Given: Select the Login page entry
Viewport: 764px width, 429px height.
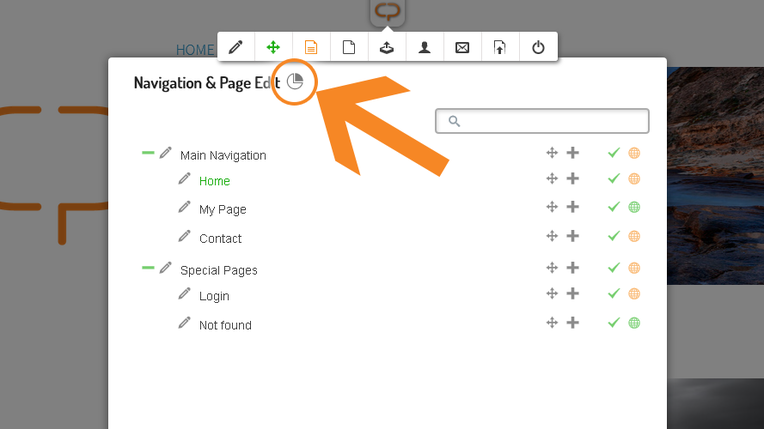Looking at the screenshot, I should coord(214,296).
